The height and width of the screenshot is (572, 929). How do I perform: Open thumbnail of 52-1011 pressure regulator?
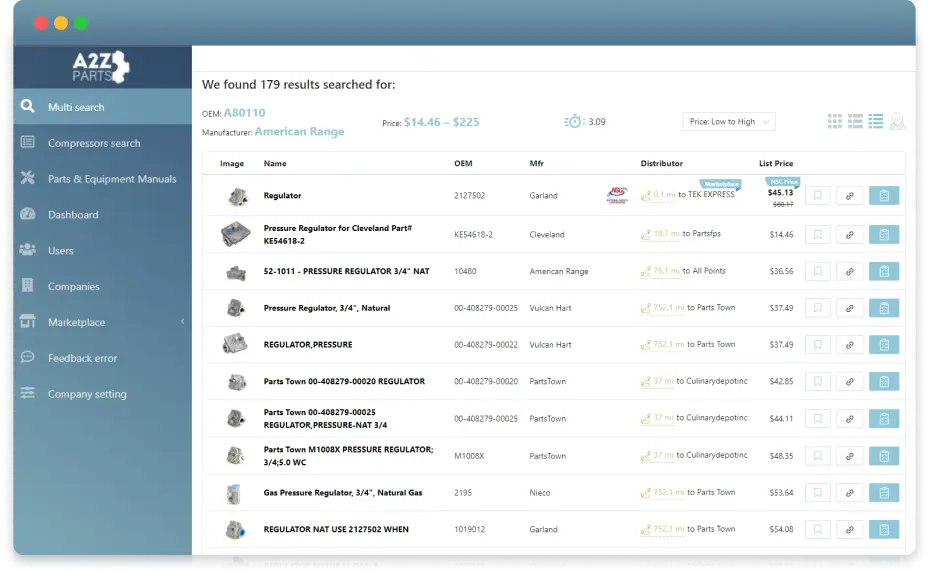pyautogui.click(x=236, y=273)
